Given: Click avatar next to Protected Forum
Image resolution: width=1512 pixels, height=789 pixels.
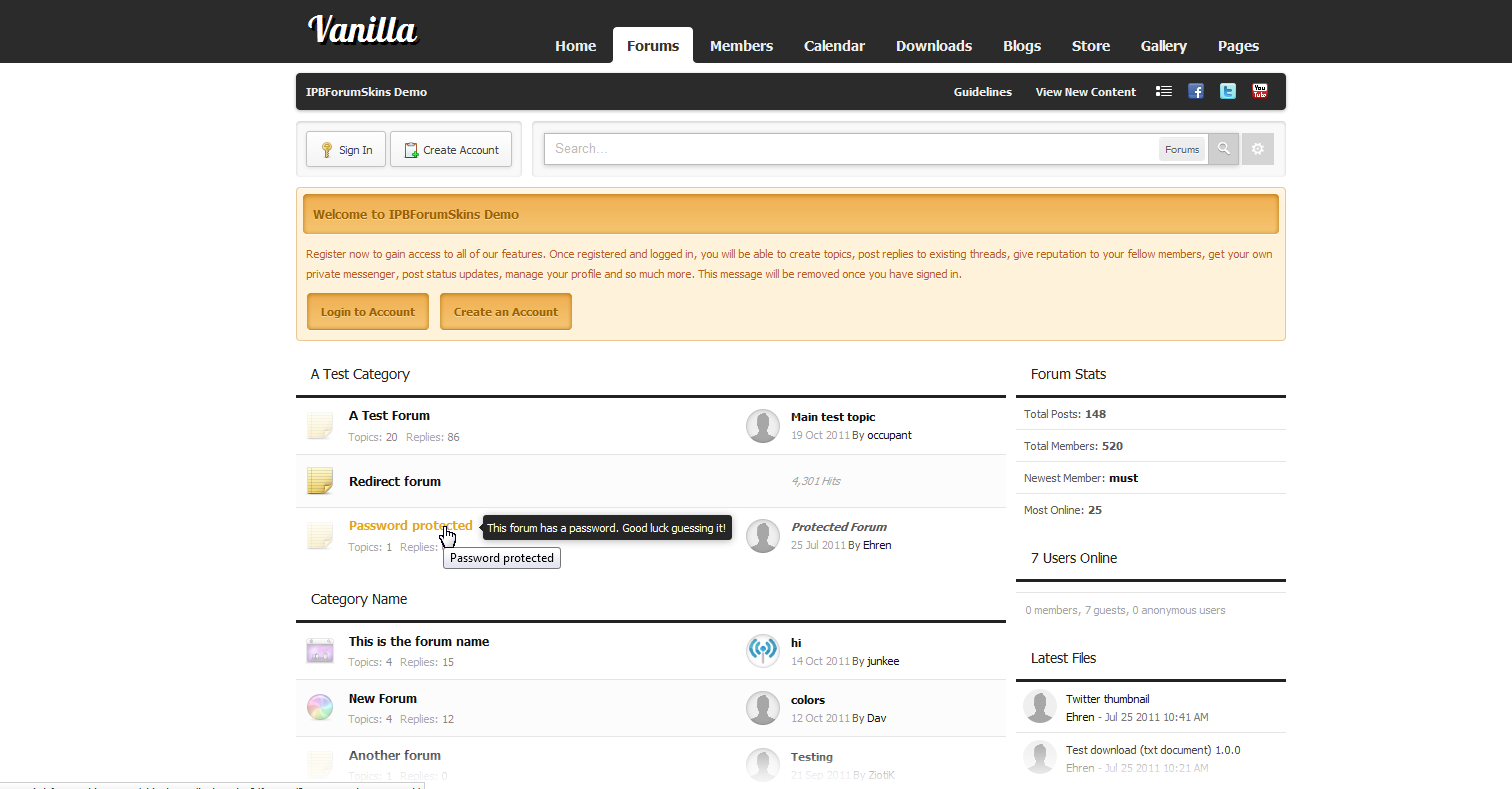Looking at the screenshot, I should pyautogui.click(x=763, y=536).
